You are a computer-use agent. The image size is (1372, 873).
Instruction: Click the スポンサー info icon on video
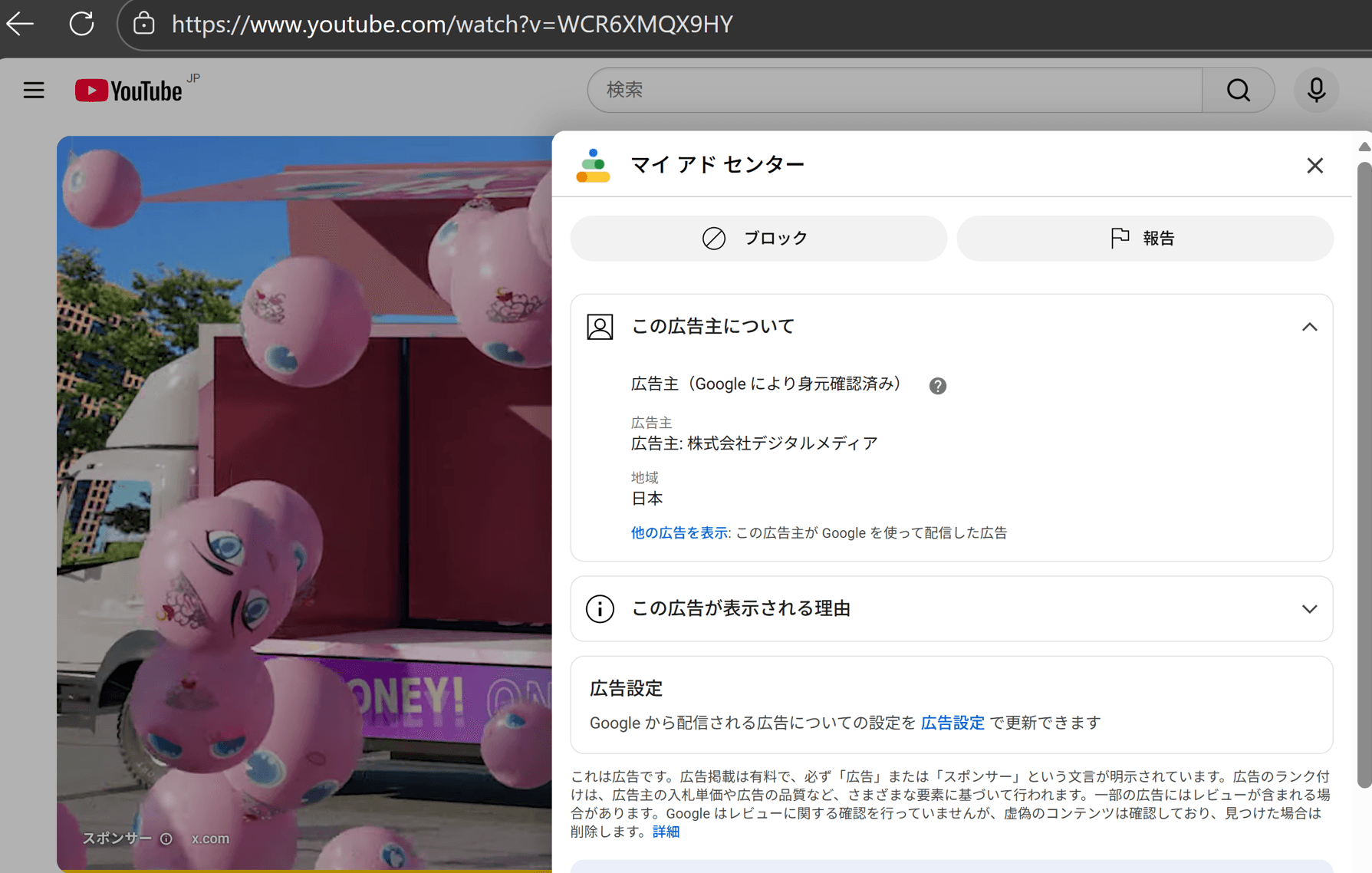click(166, 838)
